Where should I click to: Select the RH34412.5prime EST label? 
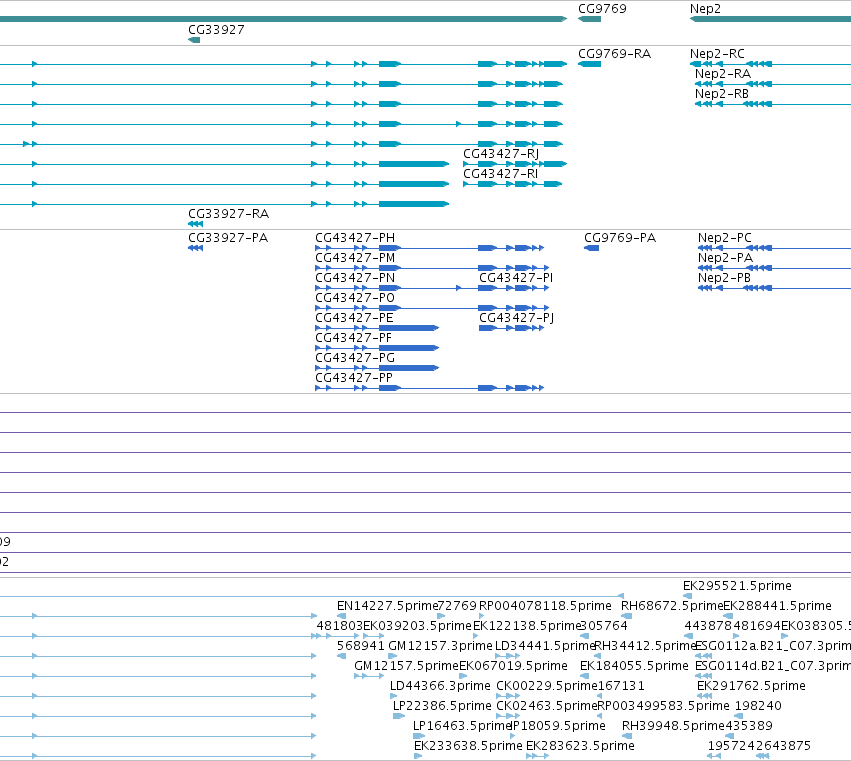[645, 646]
